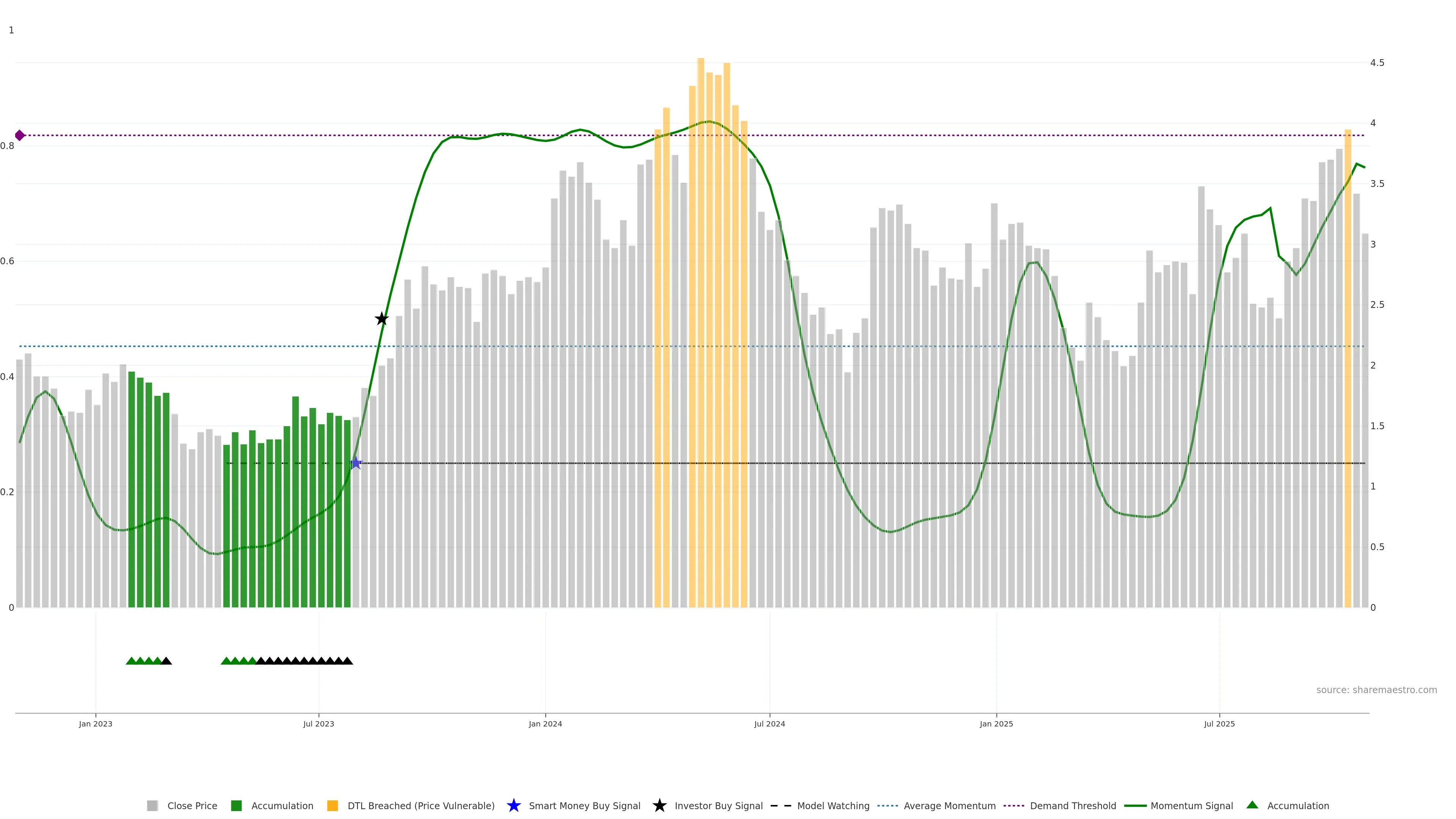Image resolution: width=1456 pixels, height=819 pixels.
Task: Toggle the Demand Threshold legend entry
Action: coord(1073,806)
